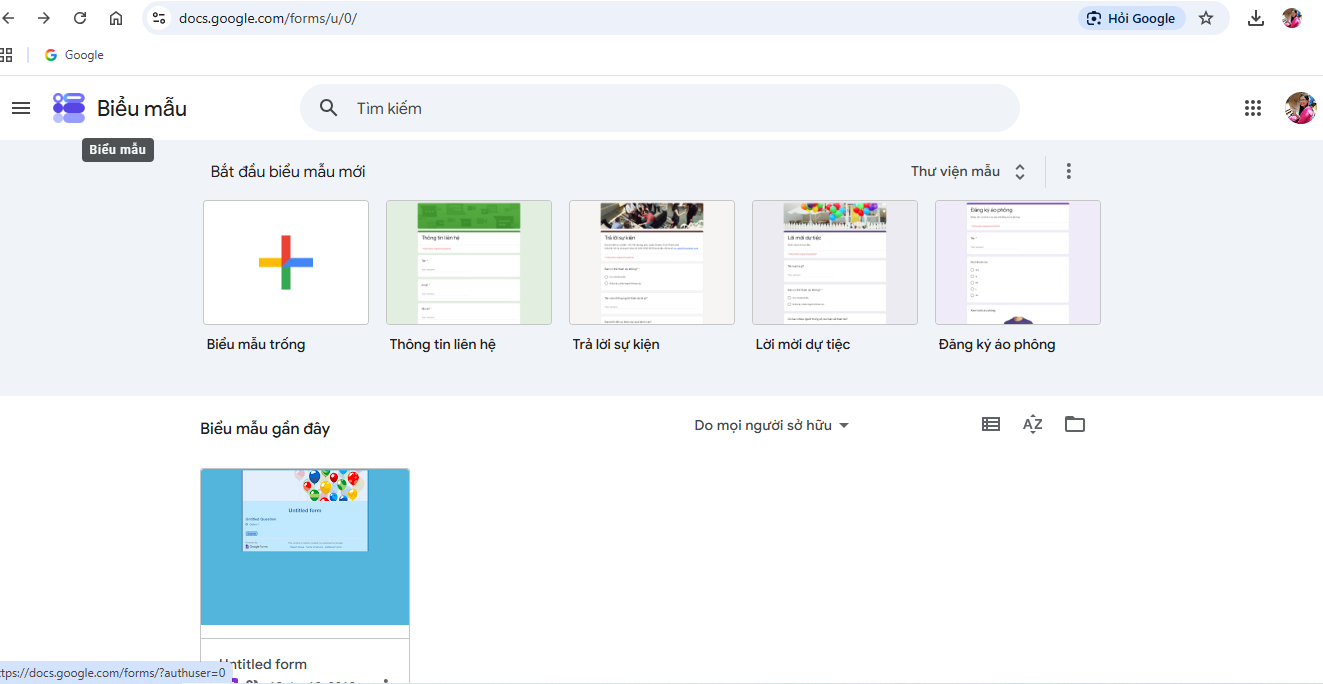Choose the Thông tin liên hệ template
Viewport: 1323px width, 684px height.
(x=469, y=262)
